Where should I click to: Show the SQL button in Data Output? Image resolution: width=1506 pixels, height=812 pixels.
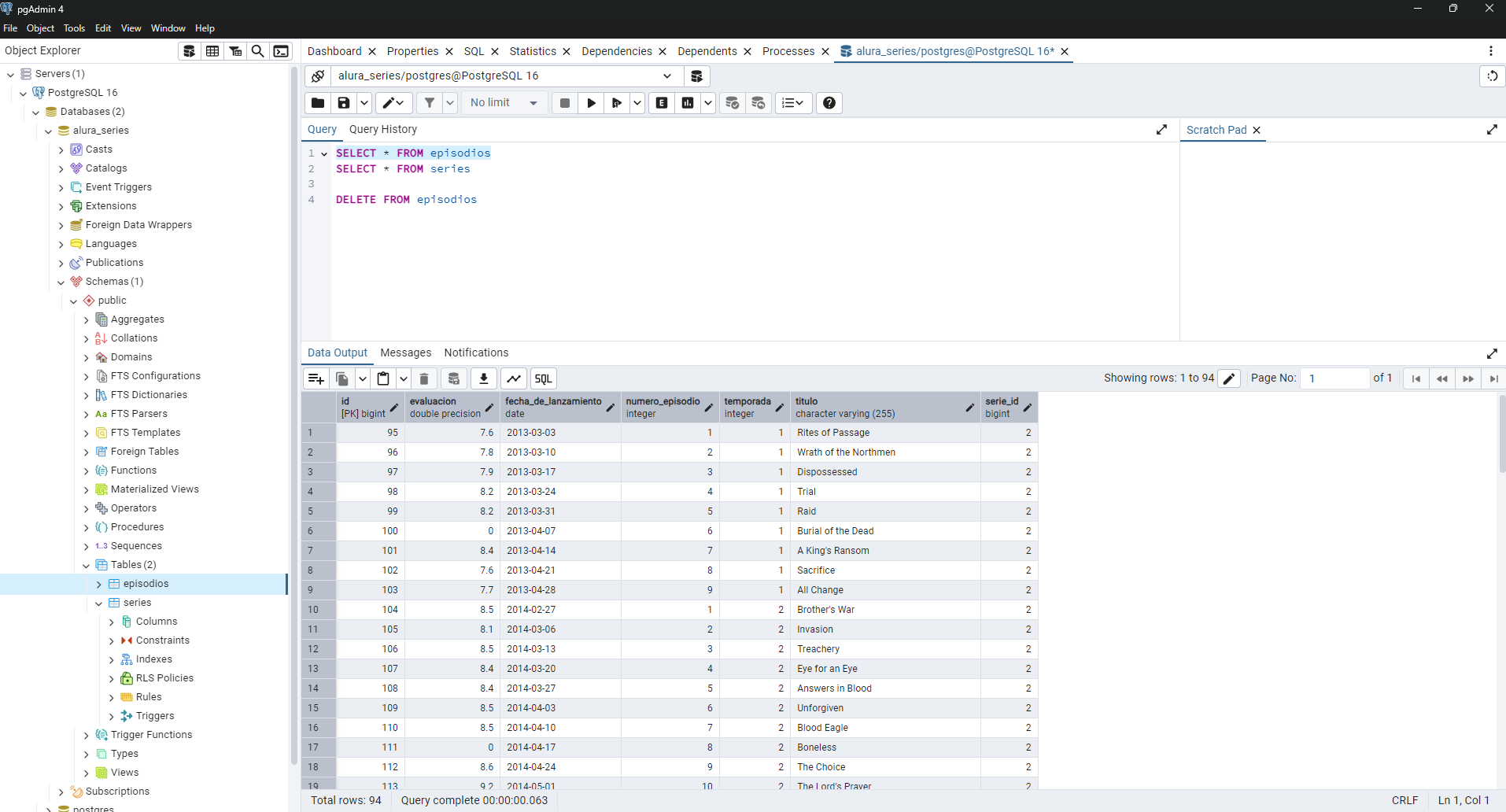[544, 378]
